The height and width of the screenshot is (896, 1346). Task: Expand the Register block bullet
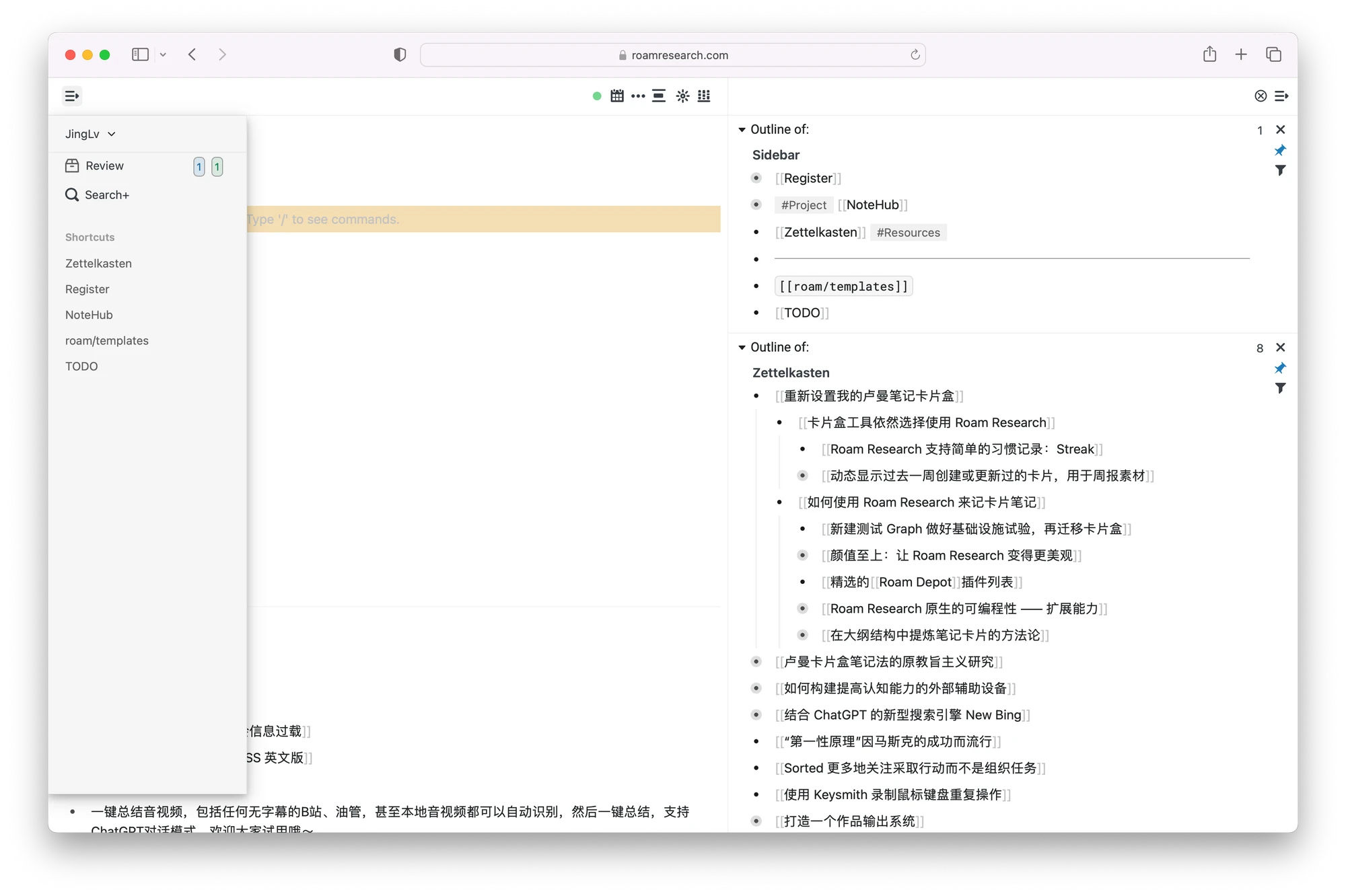click(x=756, y=178)
